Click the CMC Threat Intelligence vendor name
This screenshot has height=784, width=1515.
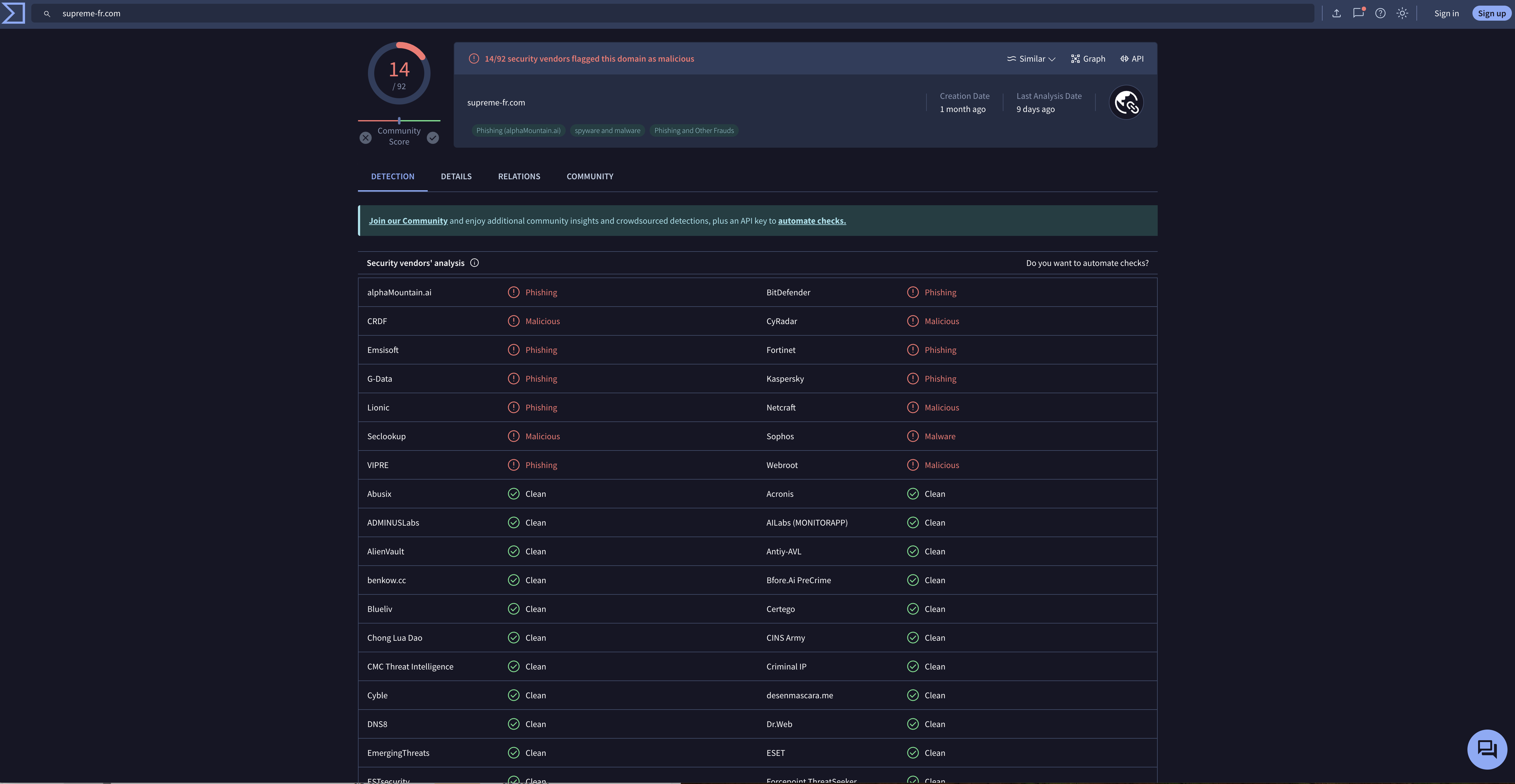(410, 667)
